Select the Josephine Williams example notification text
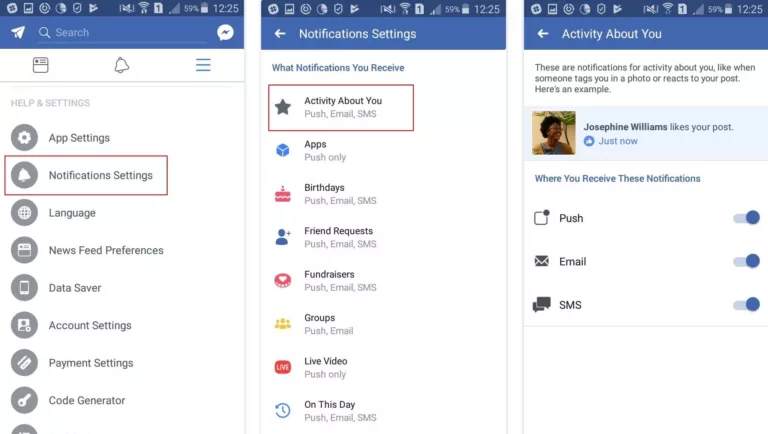Screen dimensions: 768x434 (x=658, y=127)
